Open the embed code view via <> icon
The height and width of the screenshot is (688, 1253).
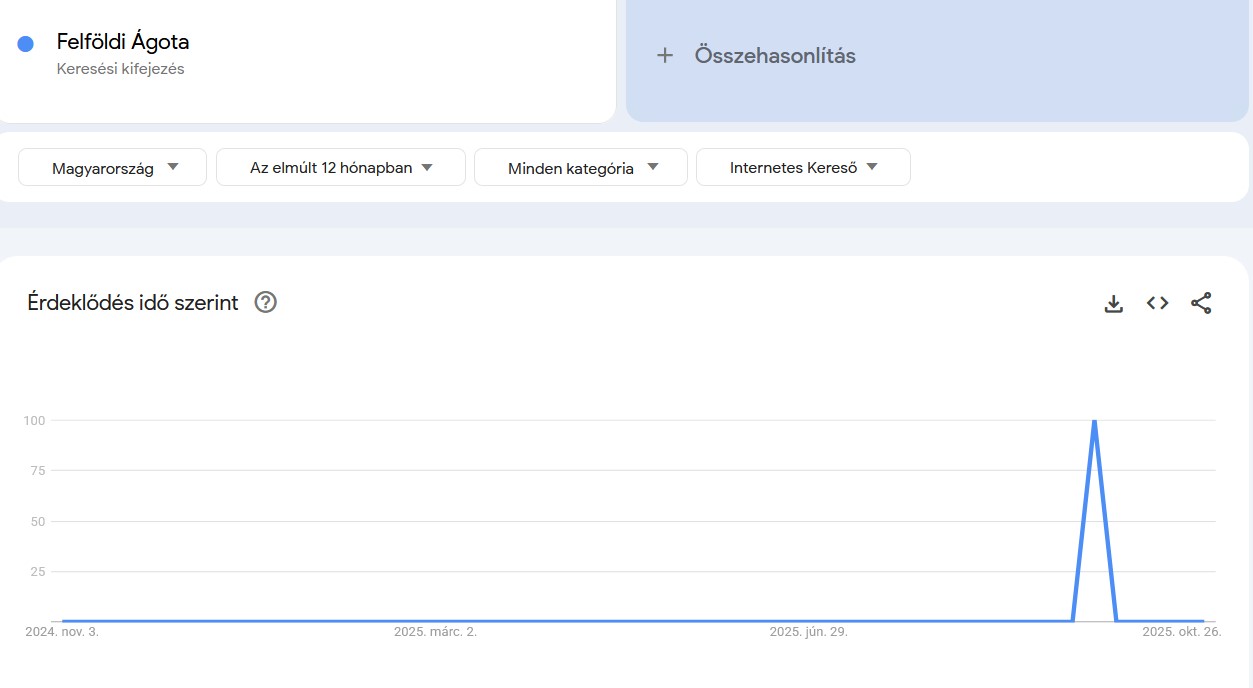coord(1157,303)
